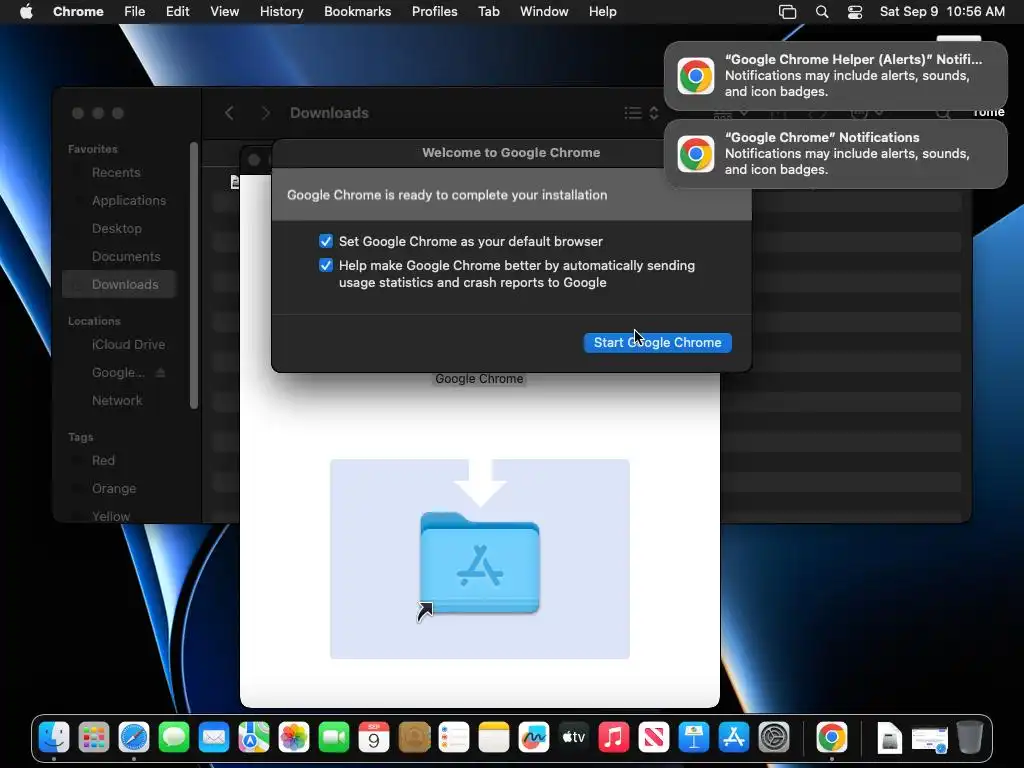This screenshot has height=768, width=1024.
Task: Select Recents in Finder sidebar
Action: (x=116, y=172)
